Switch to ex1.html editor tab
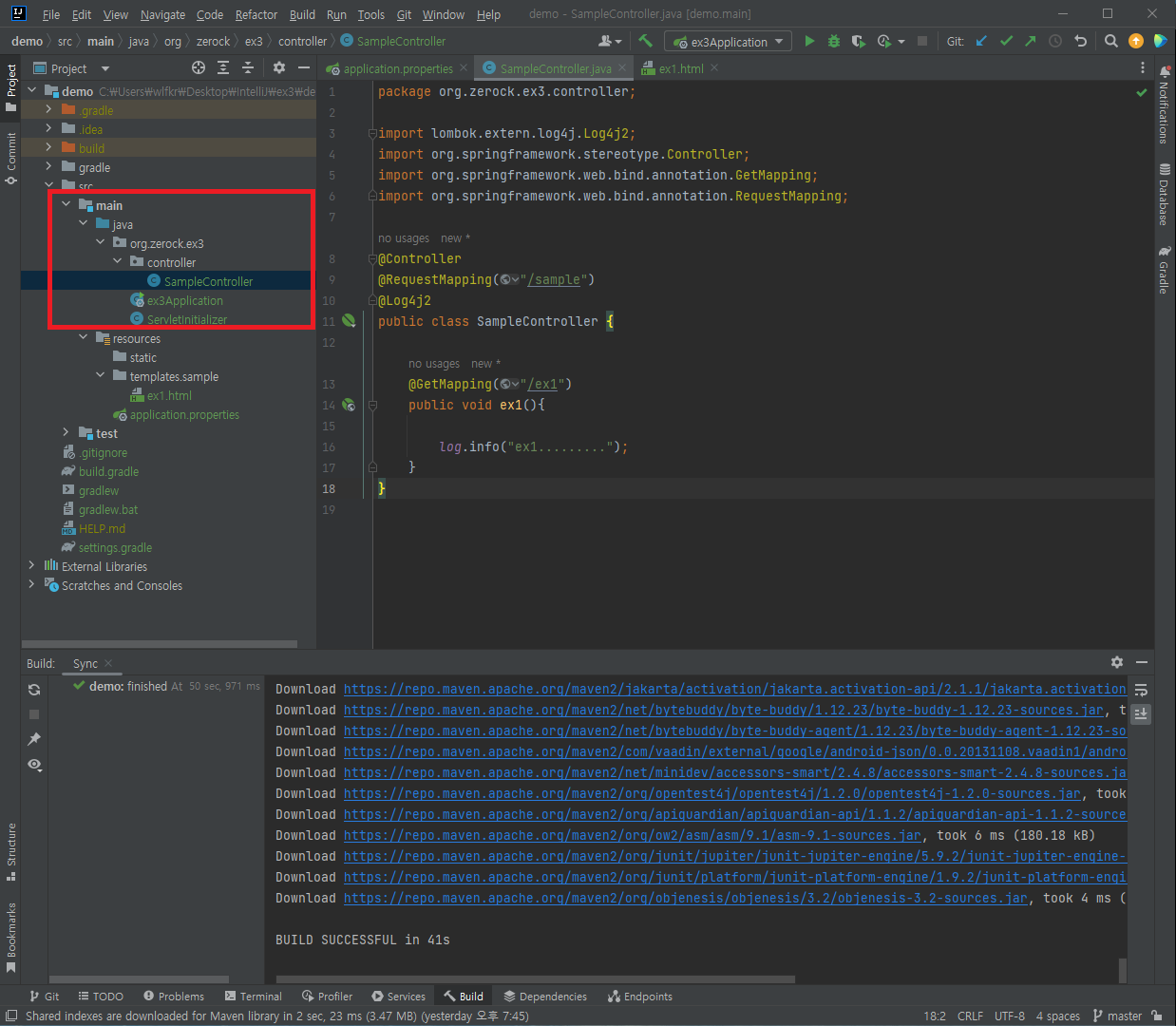Image resolution: width=1176 pixels, height=1026 pixels. [x=680, y=68]
